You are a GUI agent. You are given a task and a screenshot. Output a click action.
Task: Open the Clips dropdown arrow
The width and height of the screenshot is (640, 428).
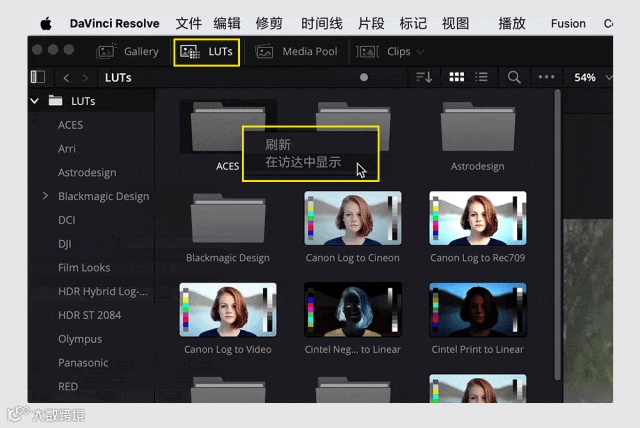tap(420, 52)
